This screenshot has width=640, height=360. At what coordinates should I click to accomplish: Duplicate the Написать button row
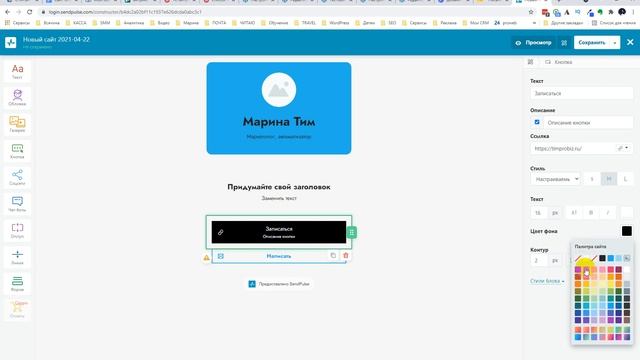pyautogui.click(x=333, y=256)
